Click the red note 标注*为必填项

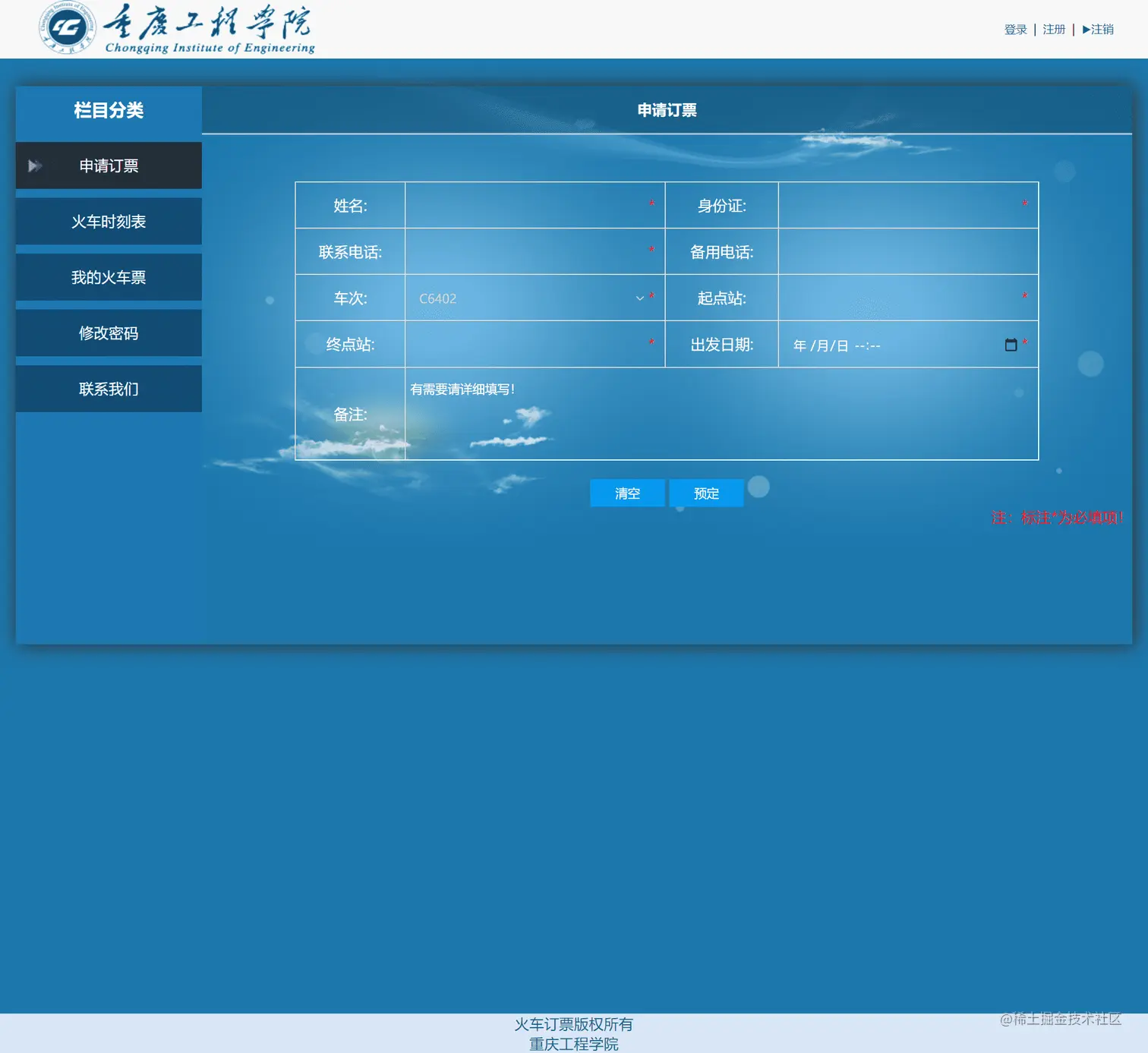tap(1057, 518)
